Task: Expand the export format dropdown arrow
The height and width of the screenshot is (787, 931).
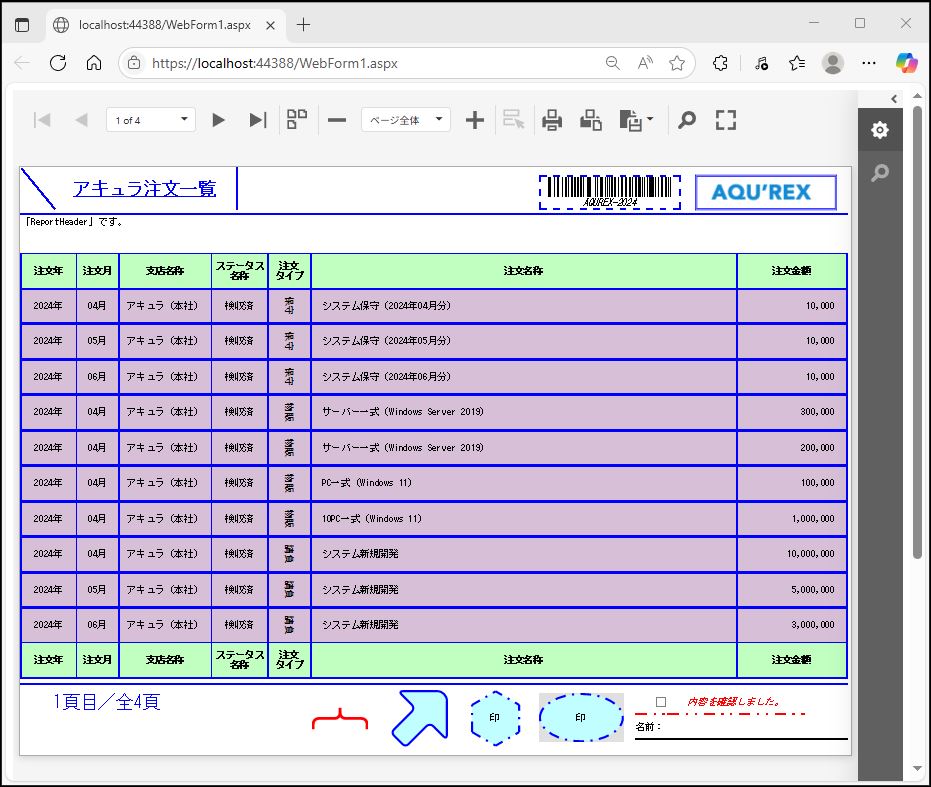Action: [650, 120]
